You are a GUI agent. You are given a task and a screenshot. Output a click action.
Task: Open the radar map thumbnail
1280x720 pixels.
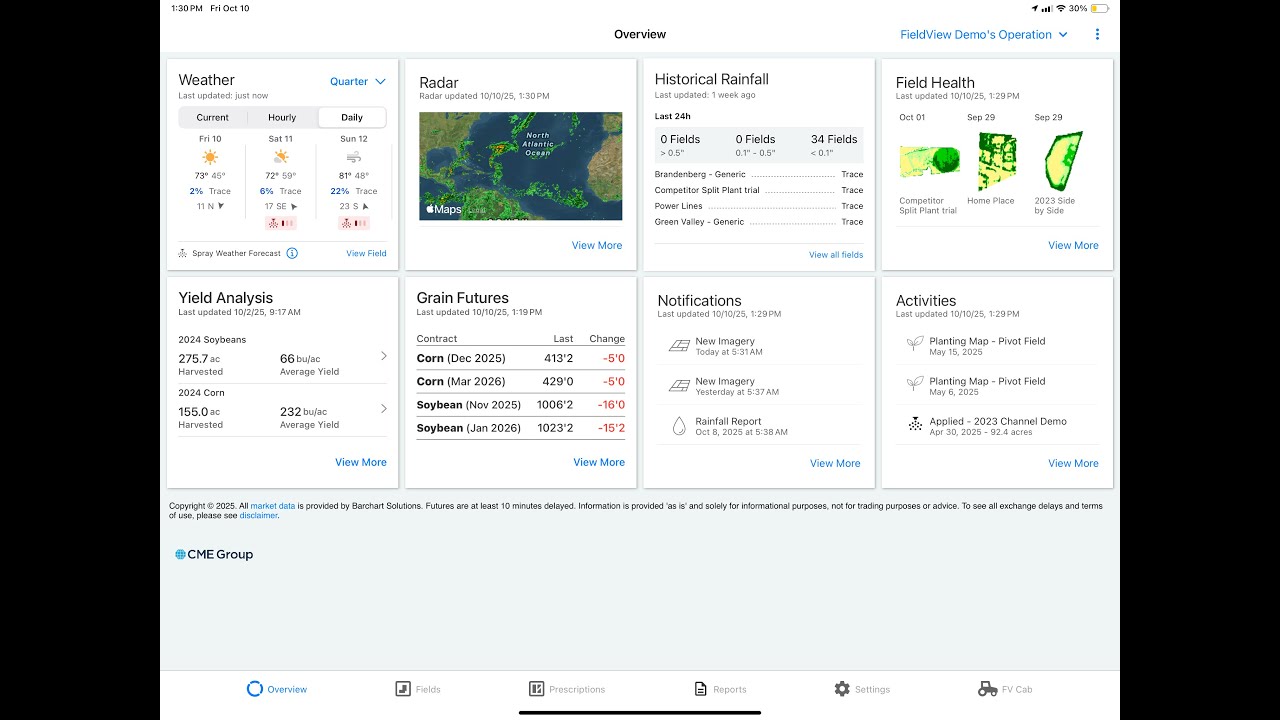[x=521, y=166]
